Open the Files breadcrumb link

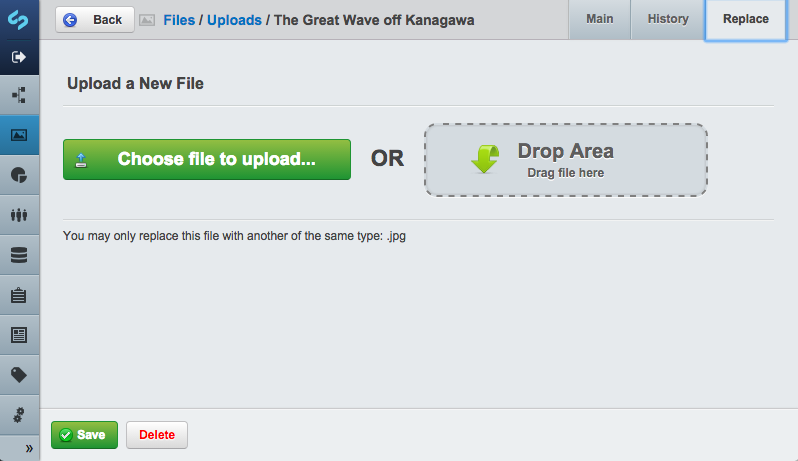[x=179, y=20]
